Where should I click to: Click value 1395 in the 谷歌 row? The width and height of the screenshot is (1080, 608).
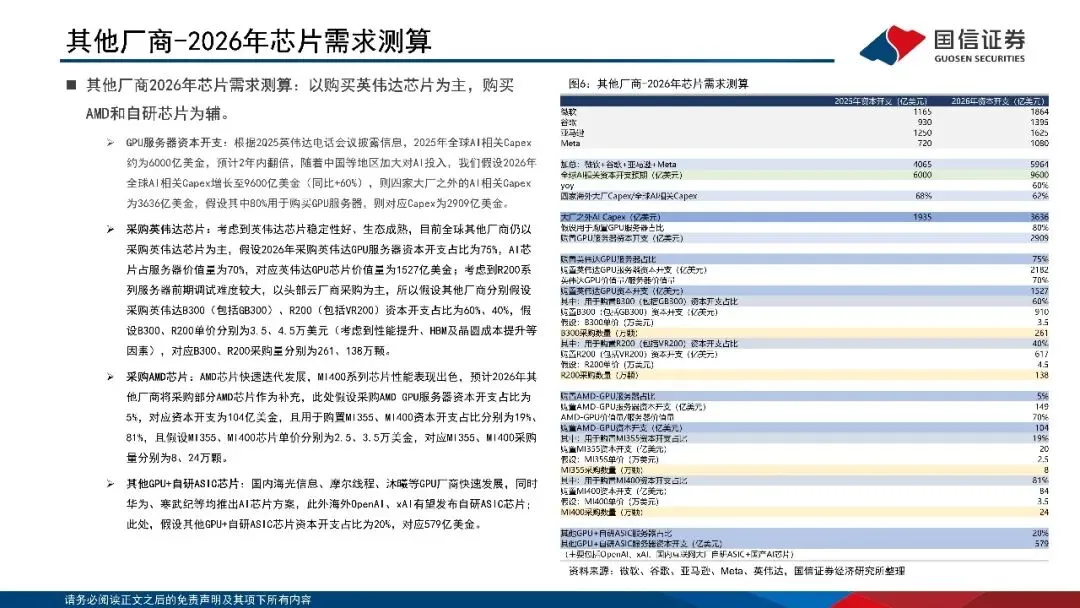point(1039,122)
